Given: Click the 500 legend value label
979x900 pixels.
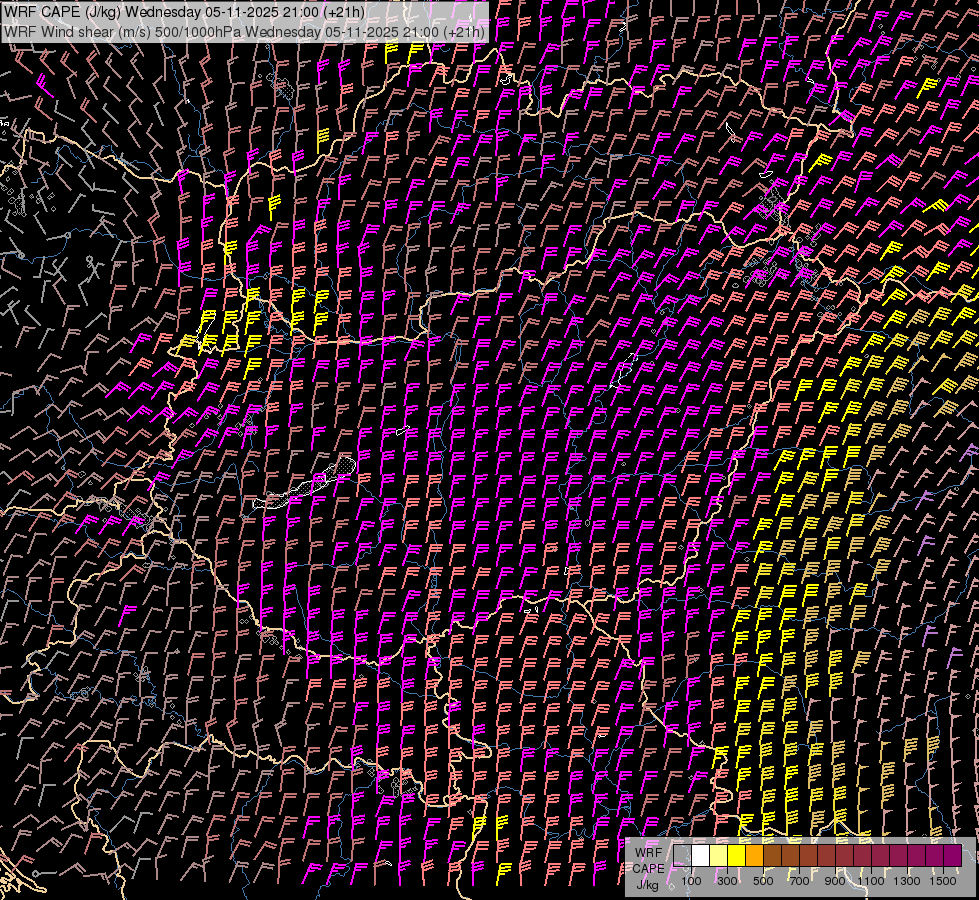Looking at the screenshot, I should click(x=763, y=882).
